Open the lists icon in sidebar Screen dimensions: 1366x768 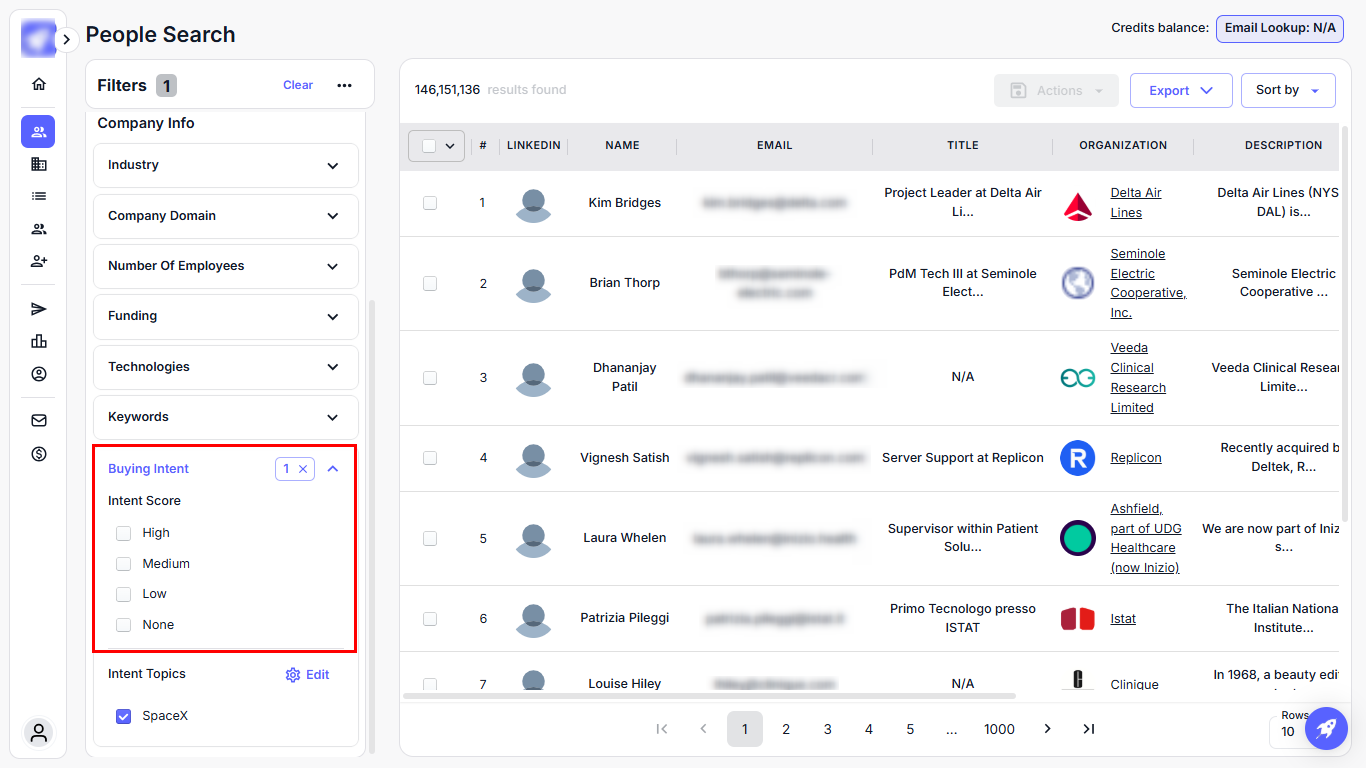pyautogui.click(x=39, y=197)
